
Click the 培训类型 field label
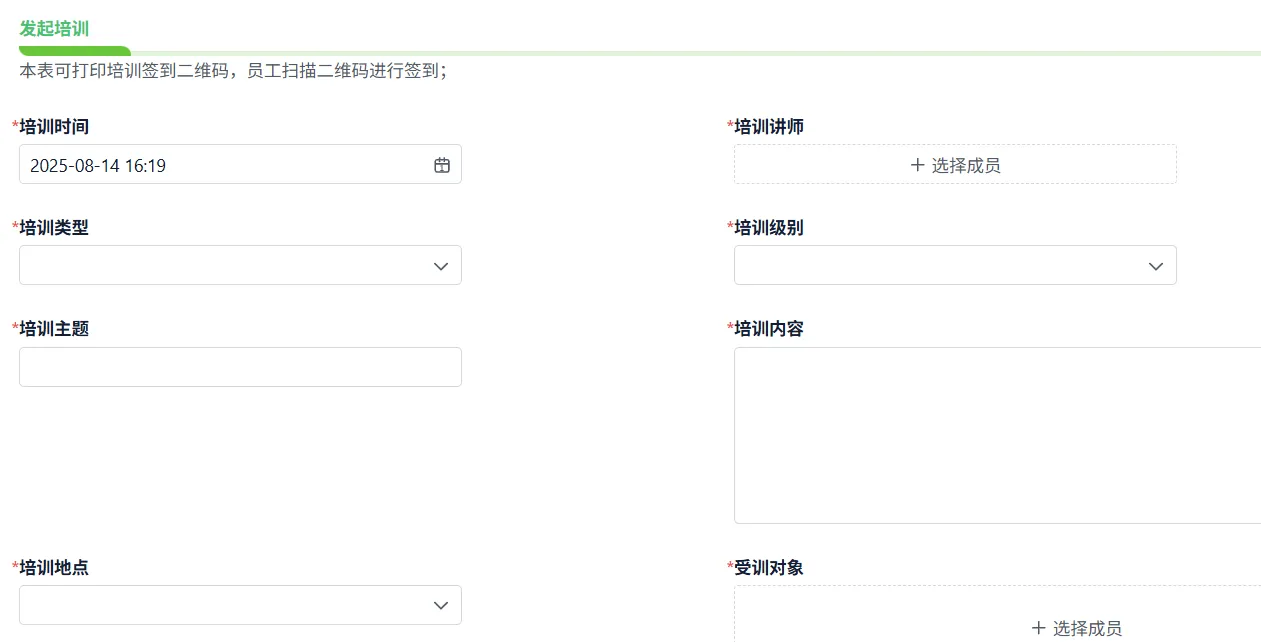(x=54, y=228)
